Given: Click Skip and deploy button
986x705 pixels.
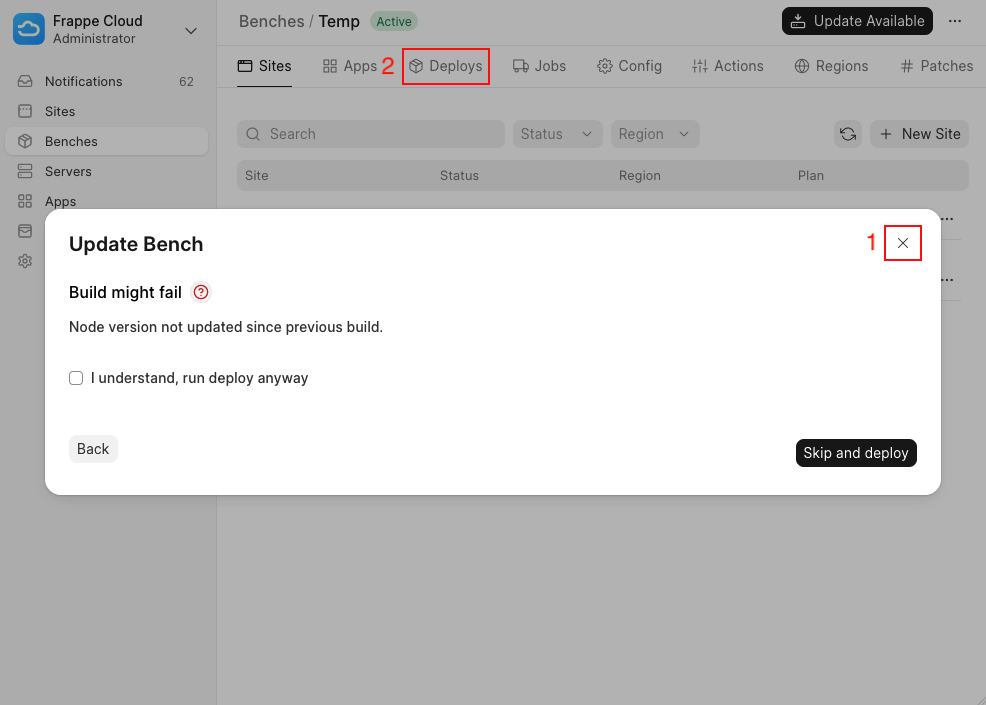Looking at the screenshot, I should click(855, 453).
